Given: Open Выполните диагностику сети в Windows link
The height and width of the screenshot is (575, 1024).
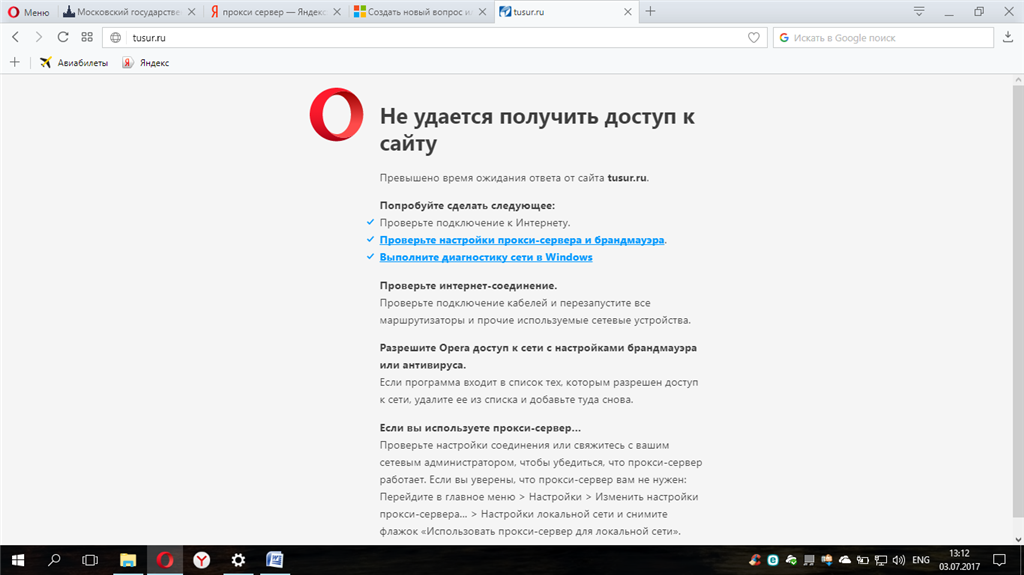Looking at the screenshot, I should coord(486,257).
